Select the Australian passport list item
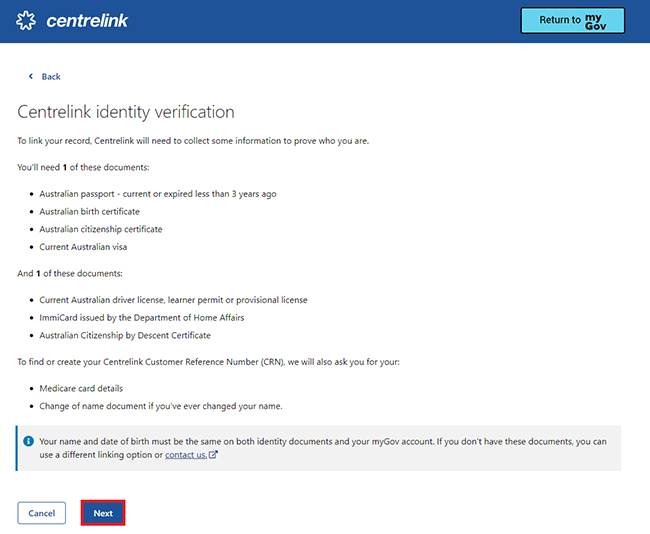Image resolution: width=650 pixels, height=534 pixels. click(x=158, y=194)
